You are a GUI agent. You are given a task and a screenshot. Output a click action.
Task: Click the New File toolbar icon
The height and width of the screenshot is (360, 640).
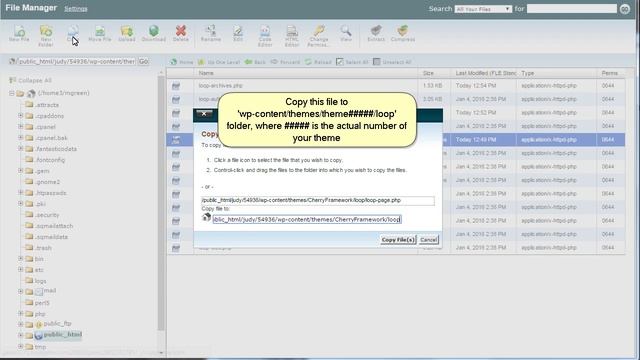pyautogui.click(x=19, y=33)
